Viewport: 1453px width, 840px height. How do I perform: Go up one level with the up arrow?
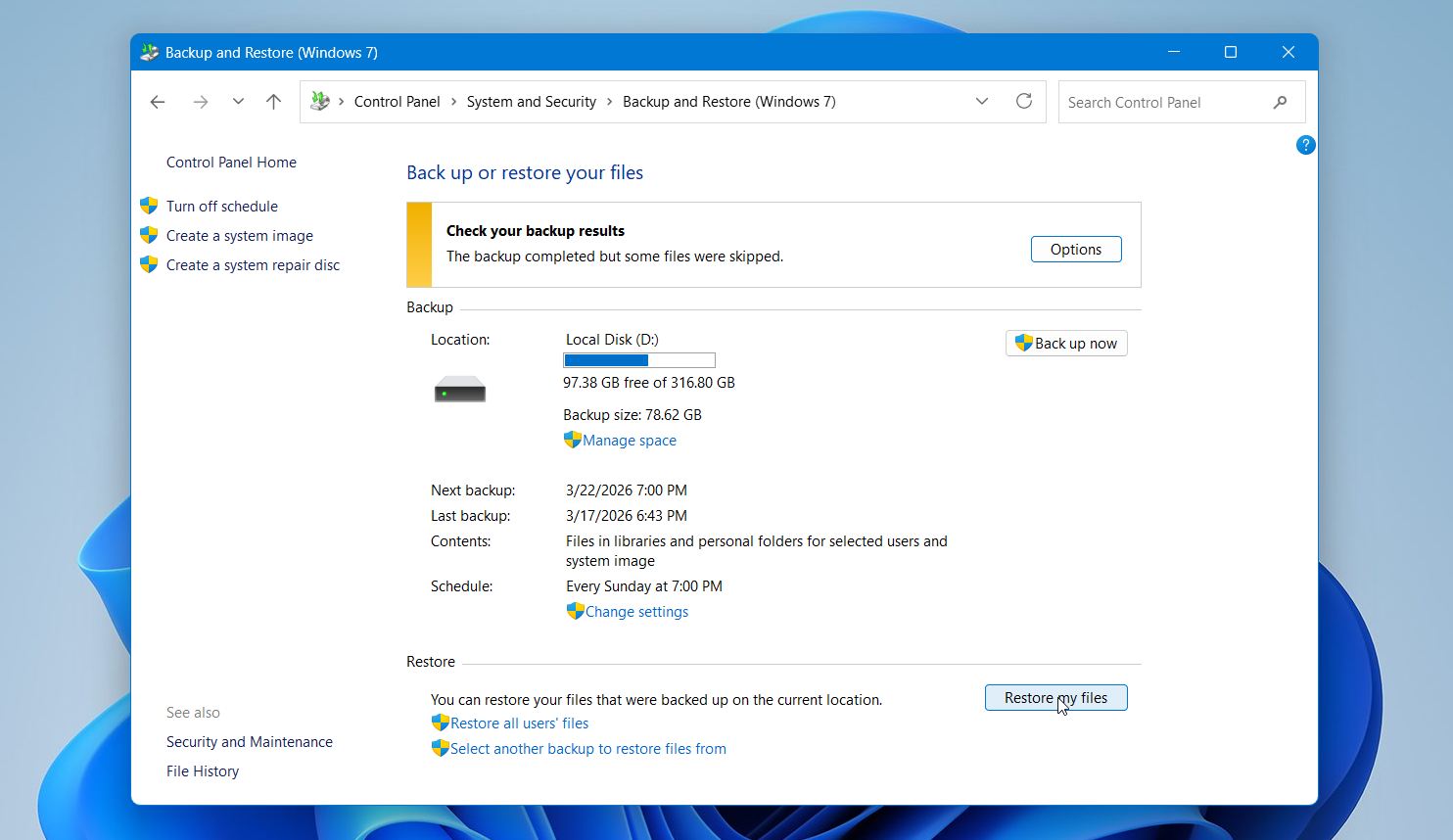point(273,101)
